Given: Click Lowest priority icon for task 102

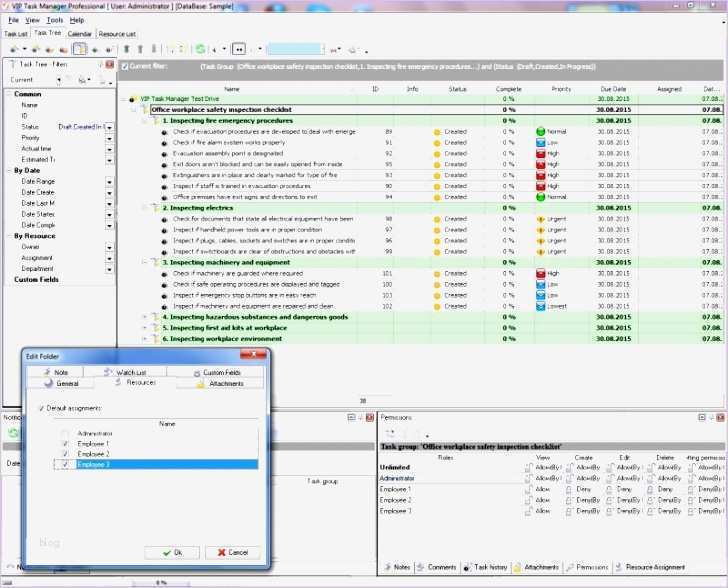Looking at the screenshot, I should (x=540, y=307).
